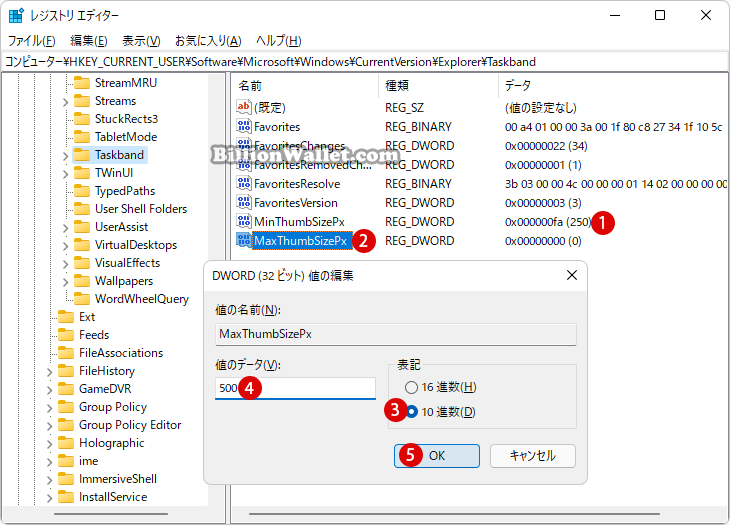The width and height of the screenshot is (730, 525).
Task: Expand the UserAssist tree node
Action: click(65, 228)
